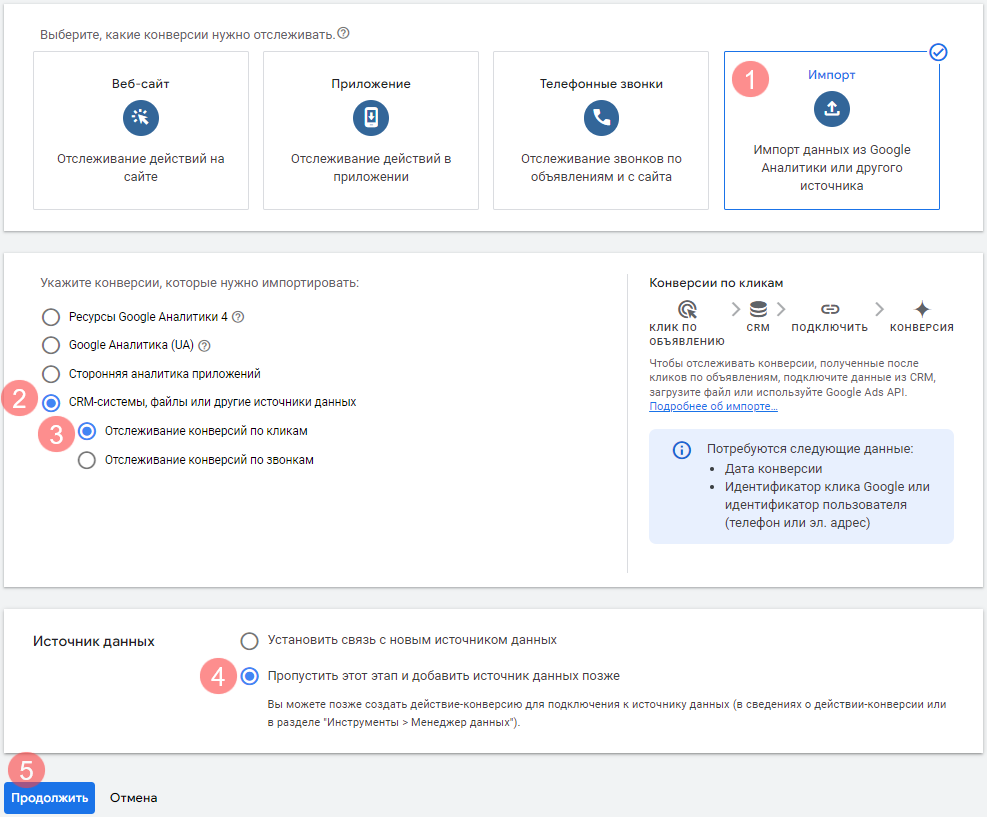
Task: Click the App phone download icon
Action: 371,118
